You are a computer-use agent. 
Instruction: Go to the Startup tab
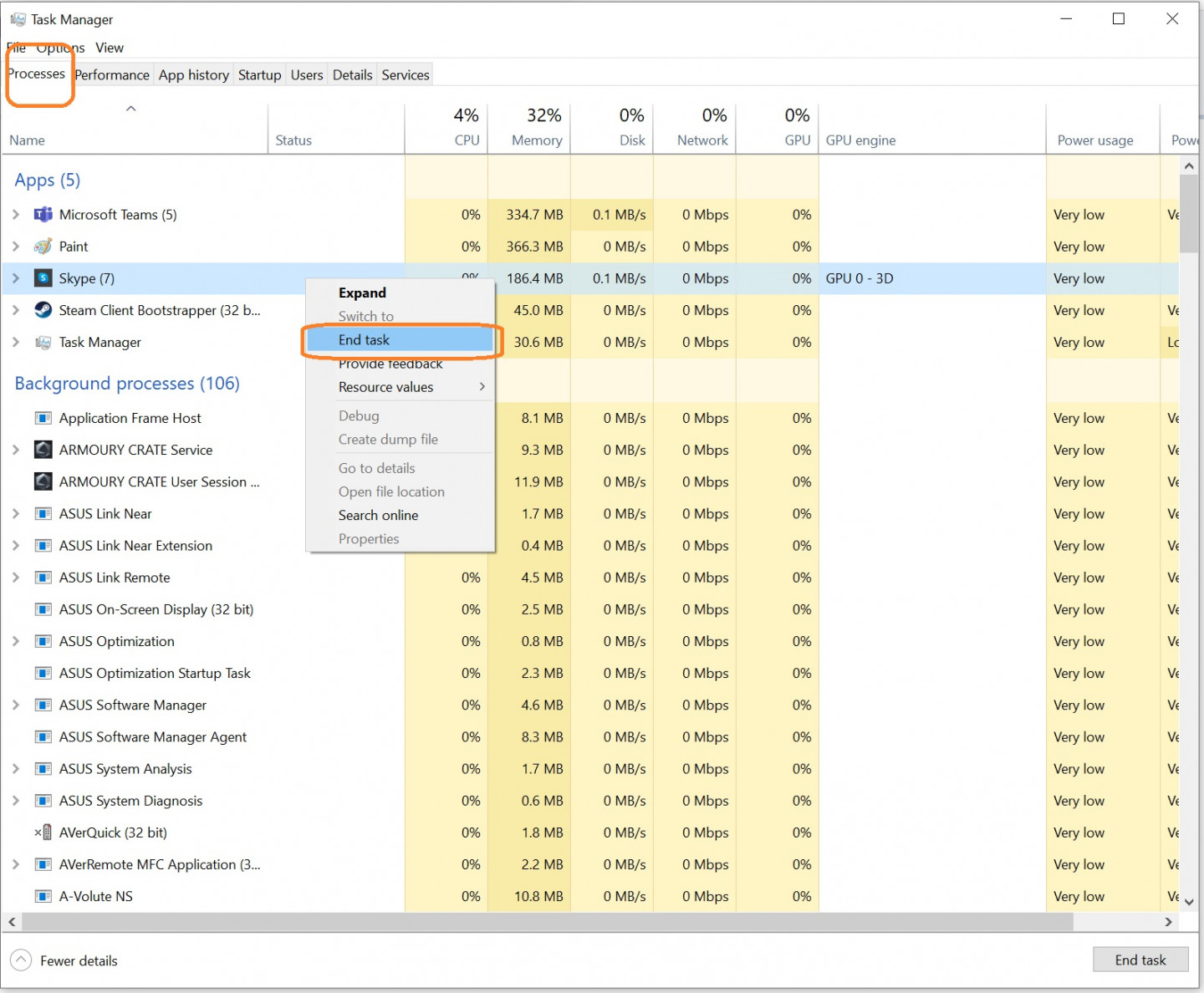(259, 74)
